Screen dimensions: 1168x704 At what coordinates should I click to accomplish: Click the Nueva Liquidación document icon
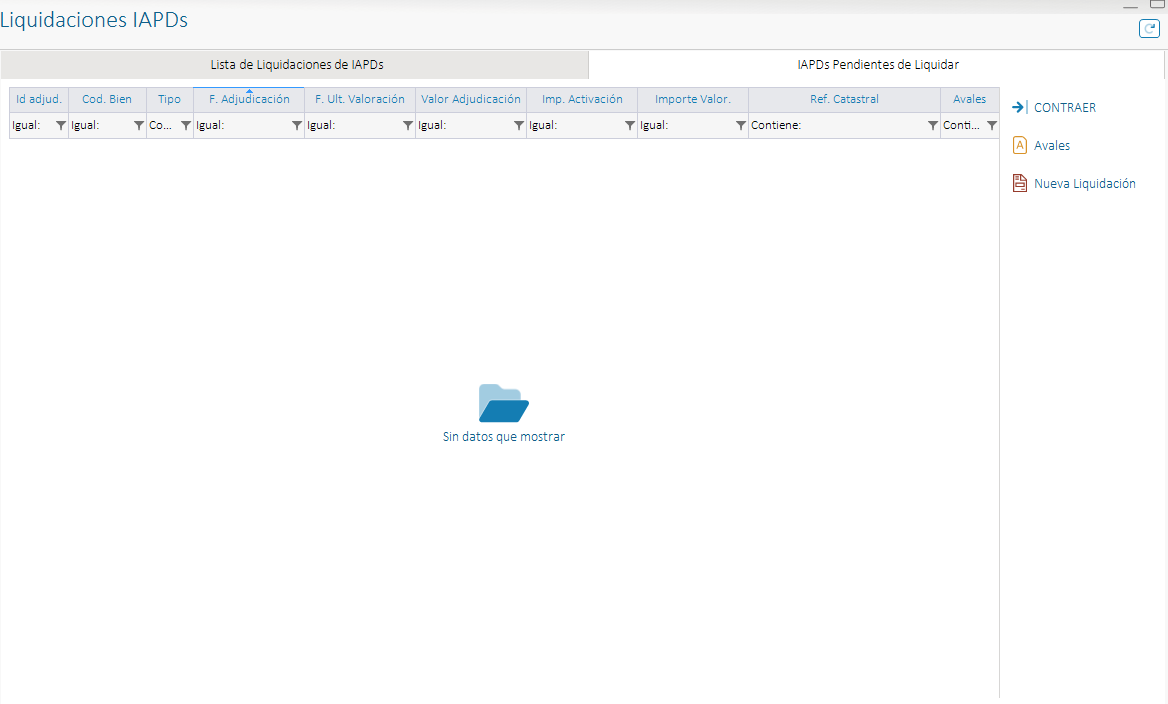[1020, 183]
